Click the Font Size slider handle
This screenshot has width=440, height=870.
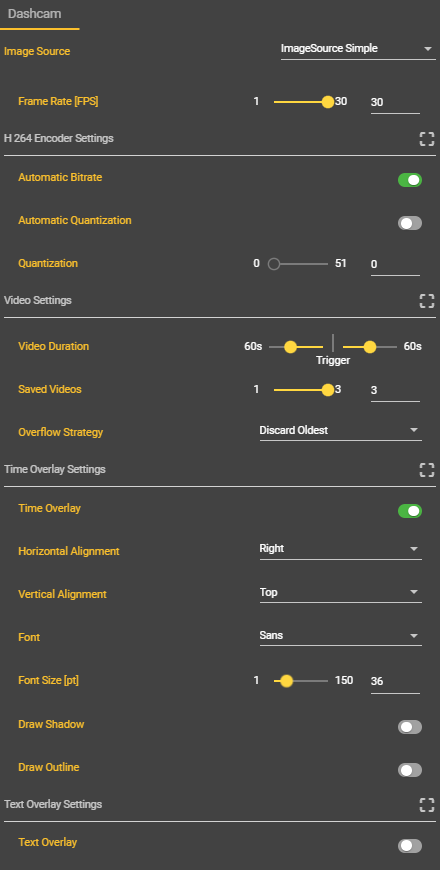(x=286, y=681)
